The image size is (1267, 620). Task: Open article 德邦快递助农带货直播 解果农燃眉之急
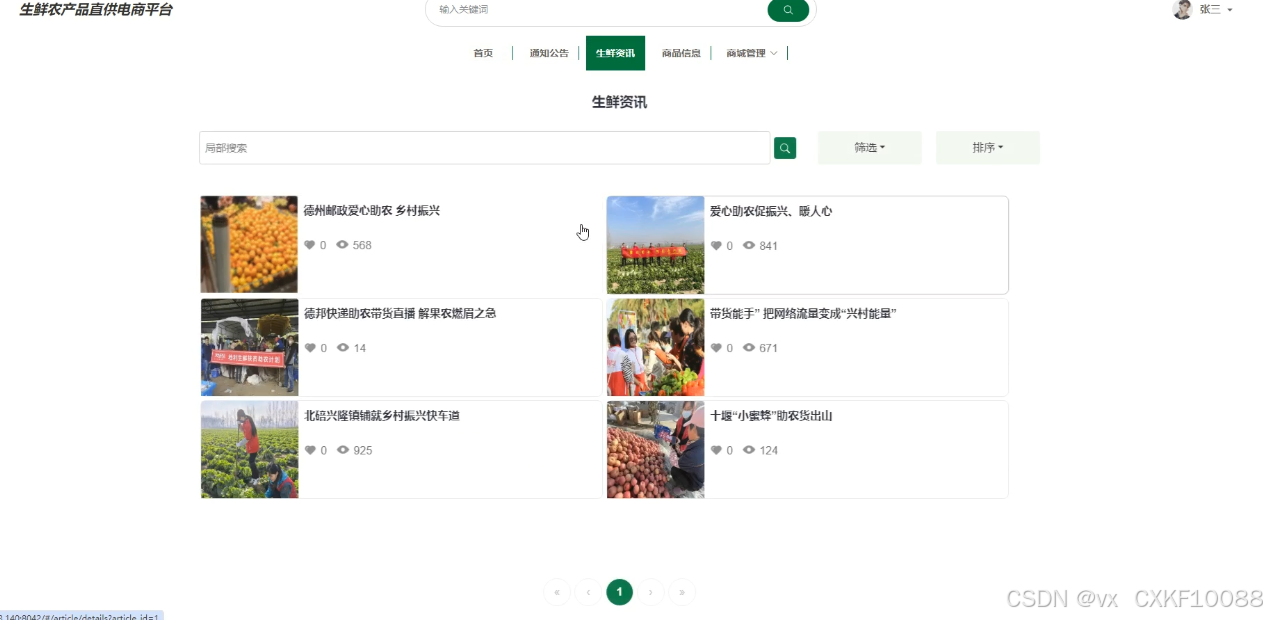click(x=400, y=313)
